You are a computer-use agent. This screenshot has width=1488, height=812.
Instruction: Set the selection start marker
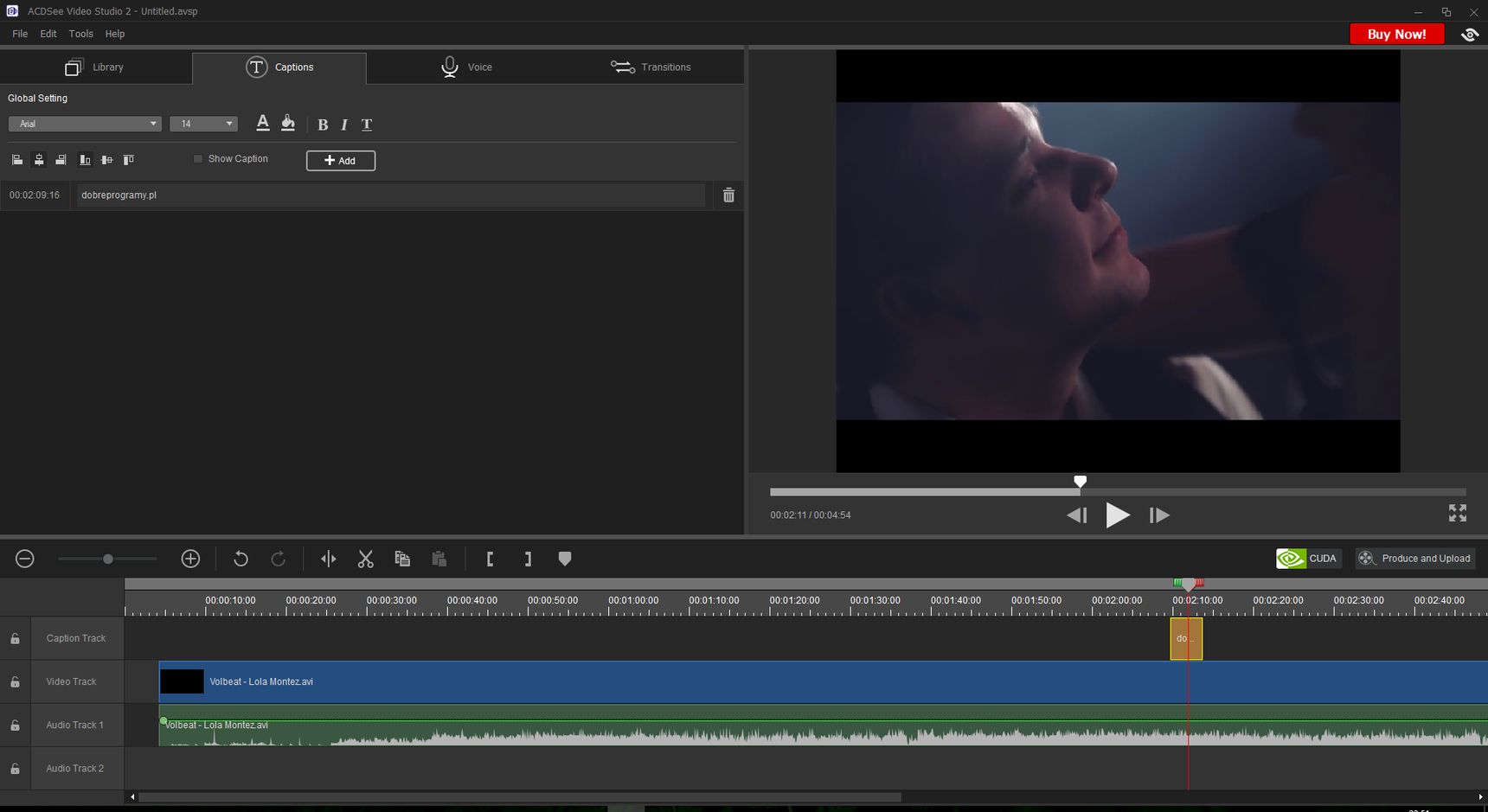490,559
